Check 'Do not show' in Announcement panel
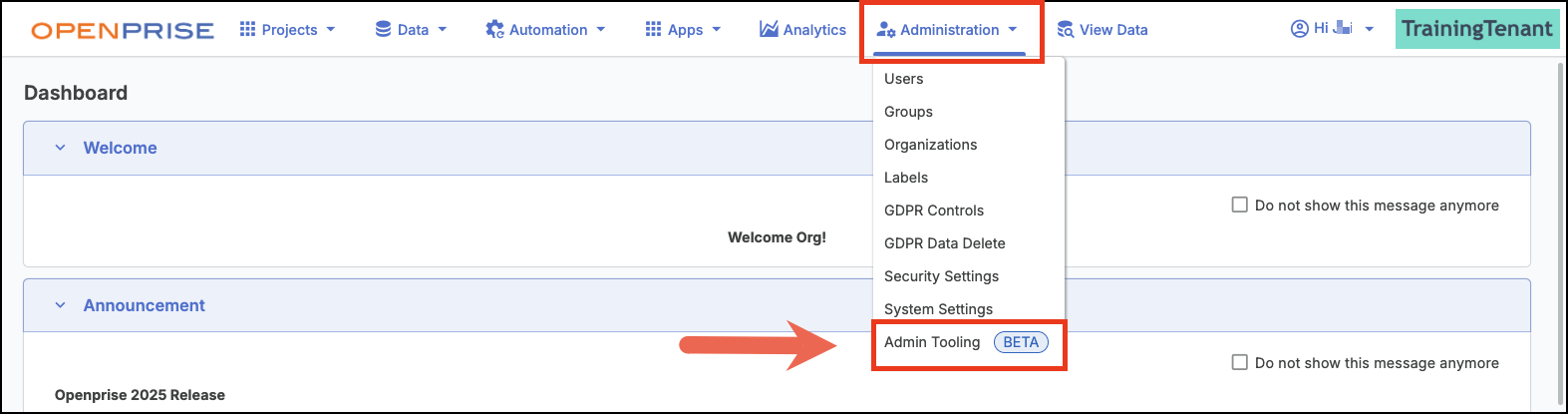Viewport: 1568px width, 414px height. pos(1240,362)
